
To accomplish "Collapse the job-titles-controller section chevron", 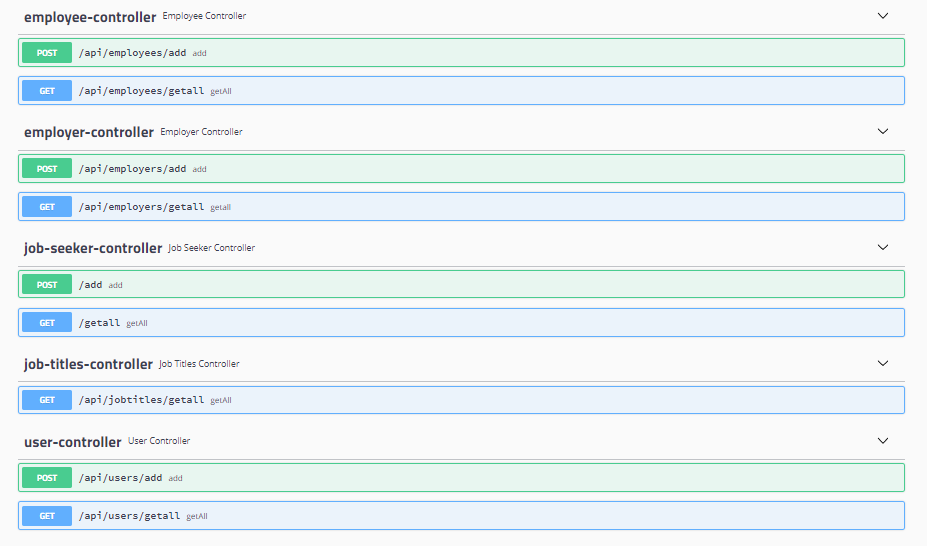I will [x=883, y=363].
